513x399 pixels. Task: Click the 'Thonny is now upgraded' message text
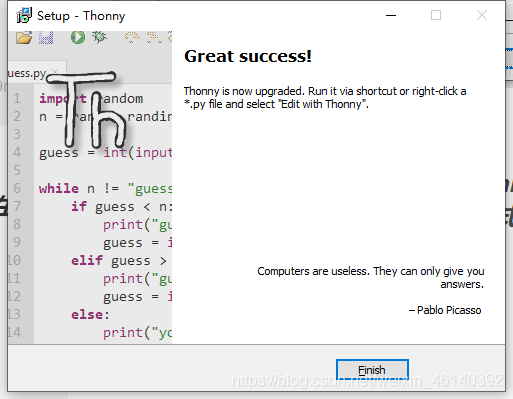click(x=325, y=97)
